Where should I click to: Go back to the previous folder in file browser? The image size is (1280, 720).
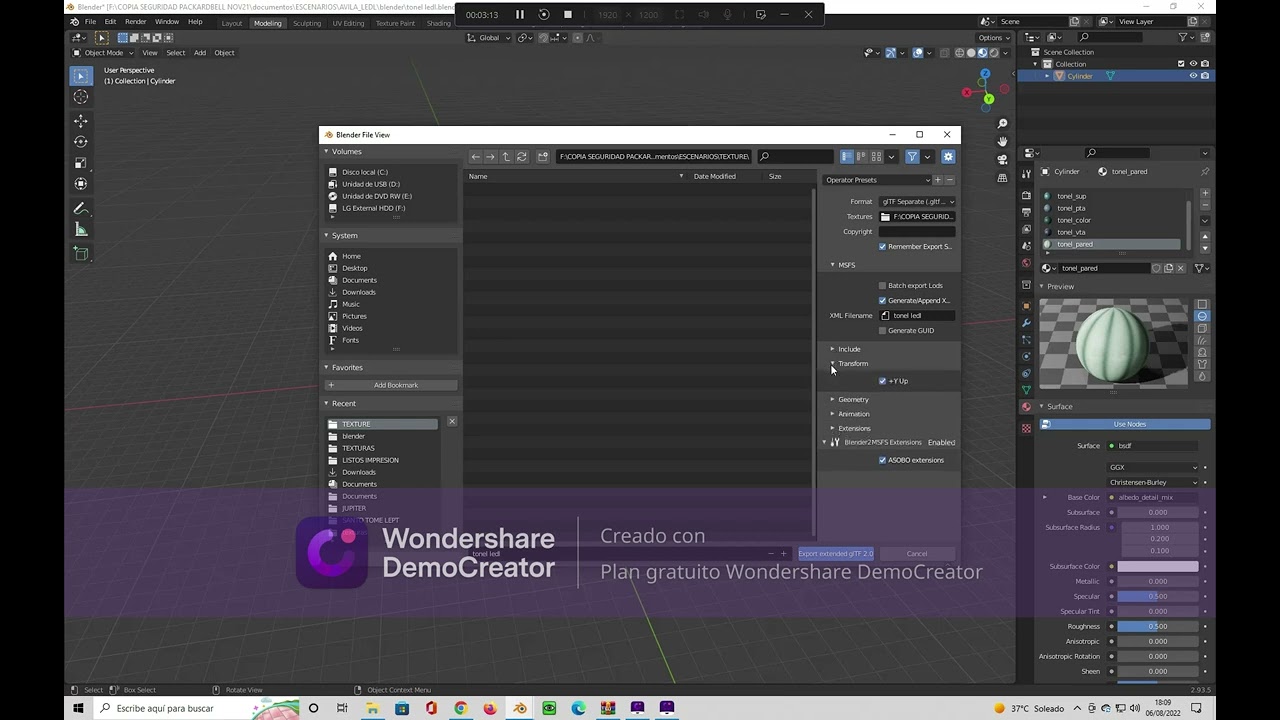[476, 157]
